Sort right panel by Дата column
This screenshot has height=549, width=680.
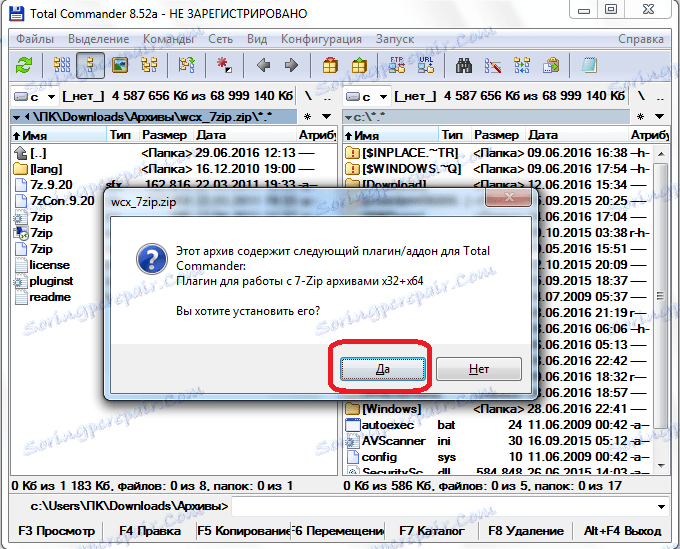pyautogui.click(x=577, y=135)
